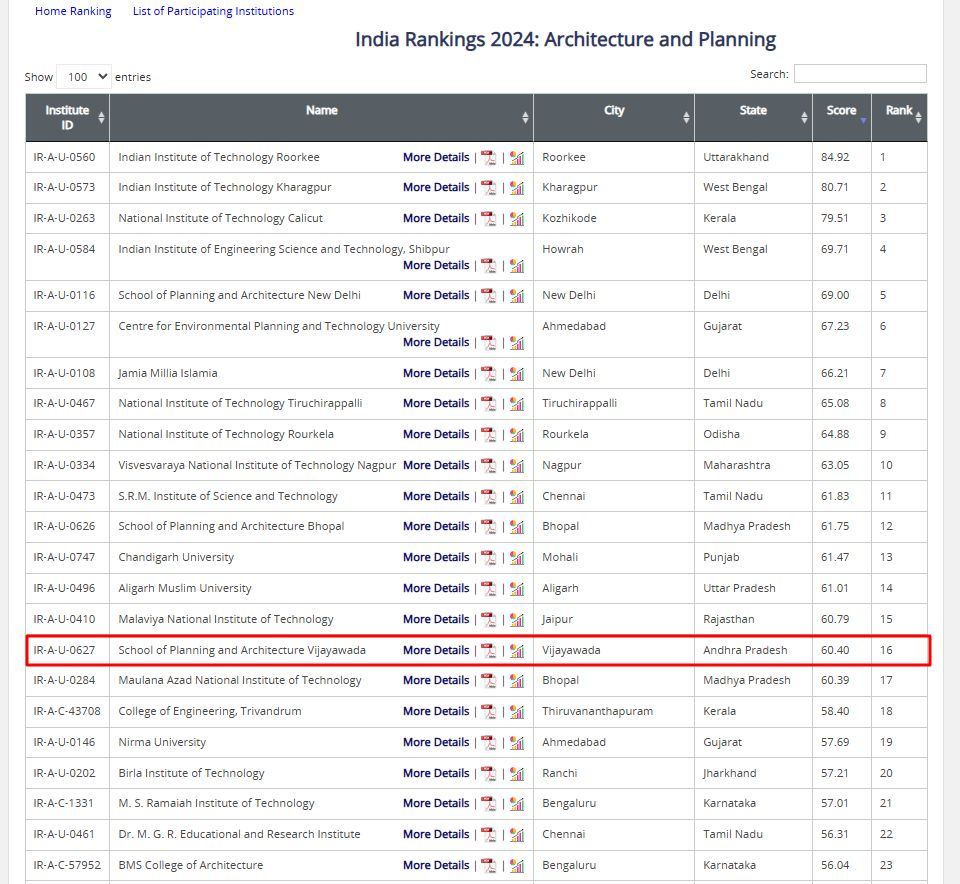Viewport: 960px width, 884px height.
Task: Click the Andhra Pradesh state cell
Action: pyautogui.click(x=753, y=650)
